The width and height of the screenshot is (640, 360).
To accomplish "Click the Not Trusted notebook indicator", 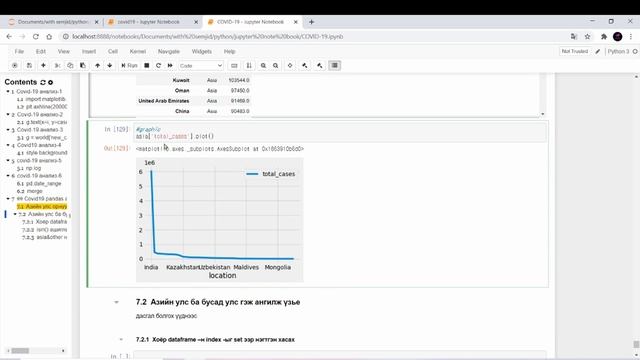I will pyautogui.click(x=575, y=51).
